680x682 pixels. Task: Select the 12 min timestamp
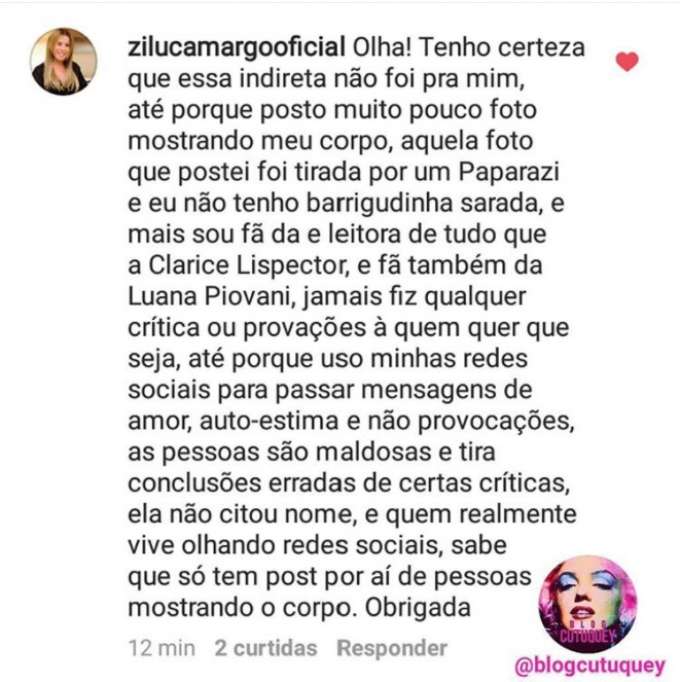pos(162,648)
